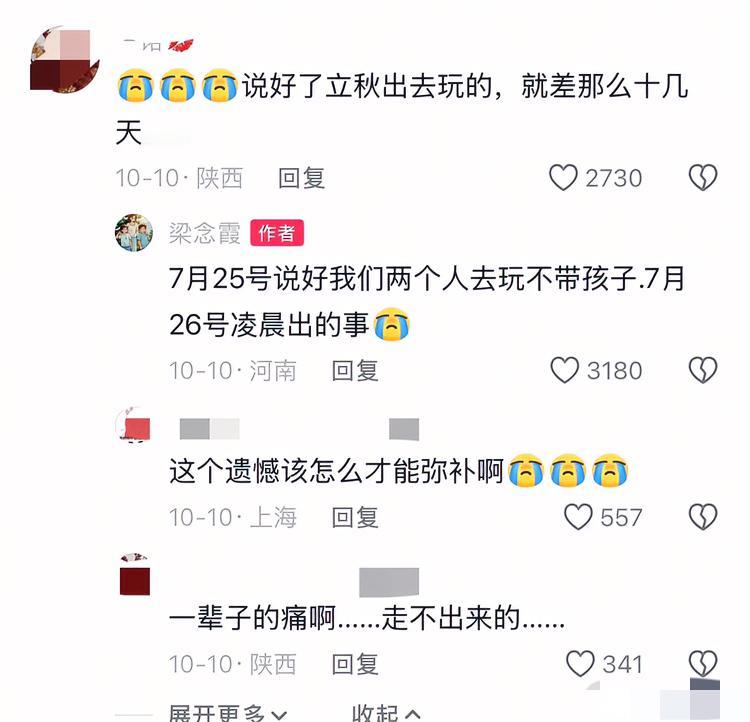Tap the red 作者 author badge
Viewport: 750px width, 722px height.
pos(277,233)
